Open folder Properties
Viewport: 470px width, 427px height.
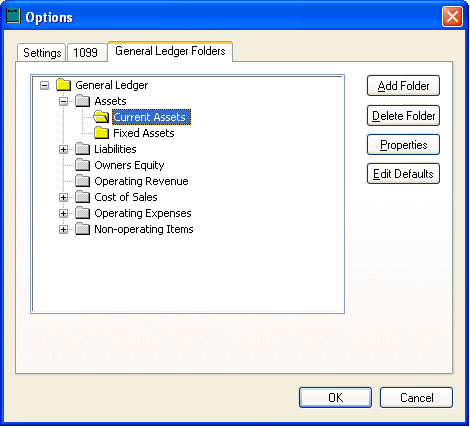tap(403, 145)
